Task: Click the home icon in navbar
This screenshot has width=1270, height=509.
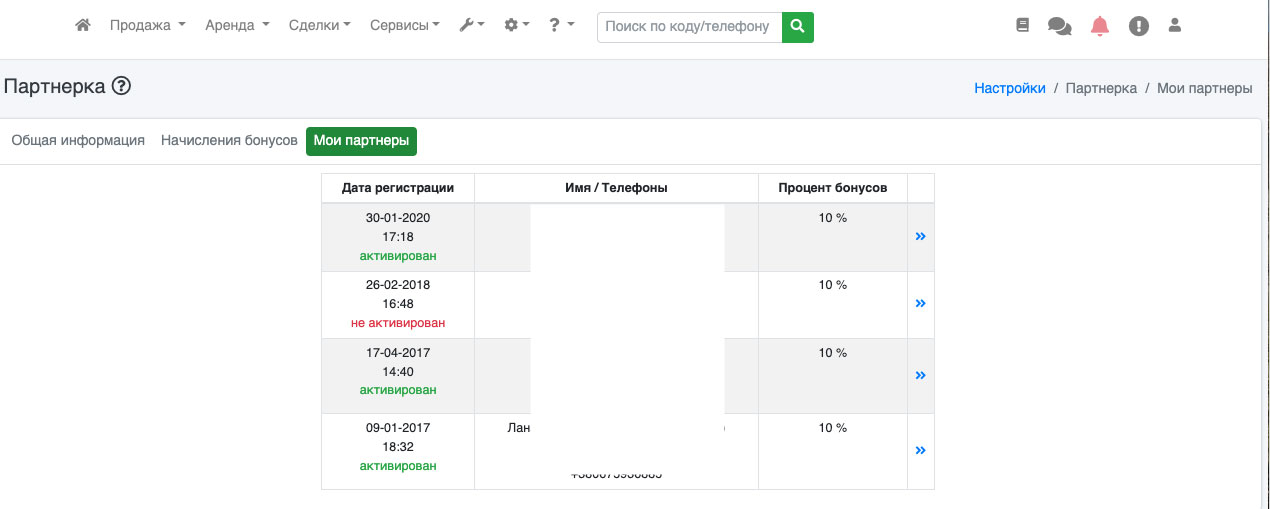Action: coord(83,26)
